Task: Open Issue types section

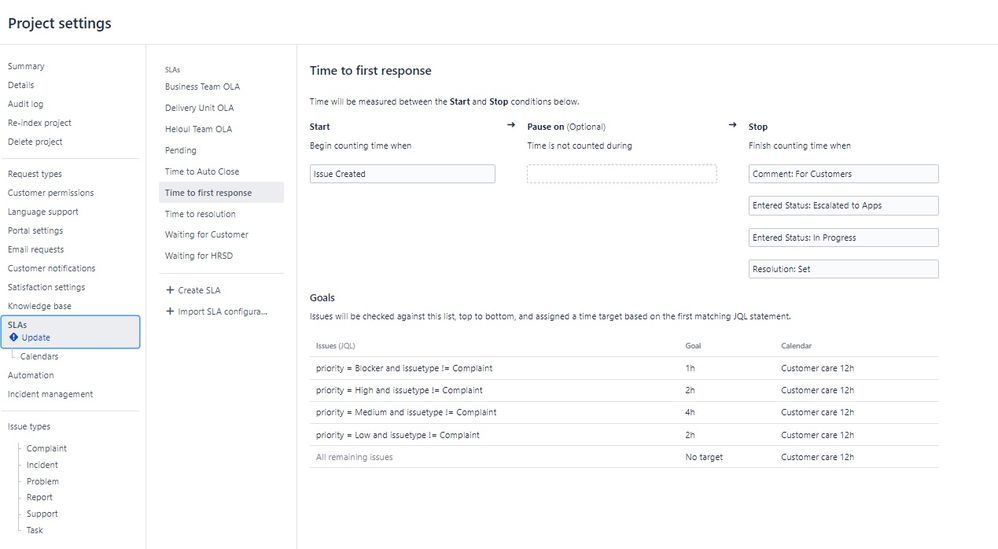Action: [x=29, y=426]
